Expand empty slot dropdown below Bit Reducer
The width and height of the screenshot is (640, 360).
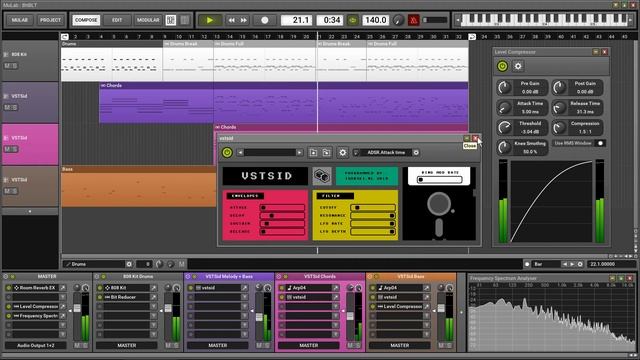coord(154,307)
